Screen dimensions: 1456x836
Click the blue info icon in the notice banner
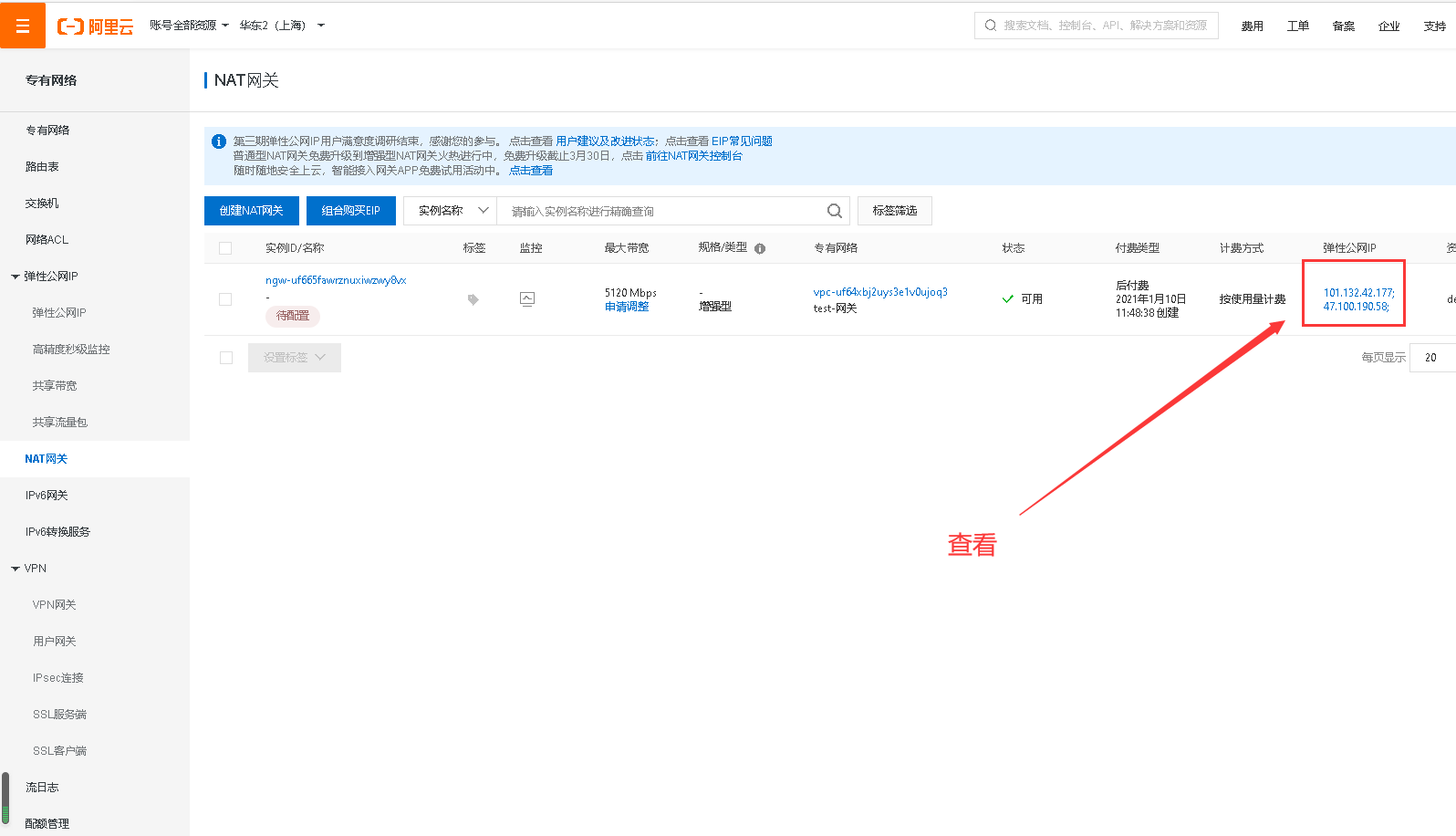point(219,141)
